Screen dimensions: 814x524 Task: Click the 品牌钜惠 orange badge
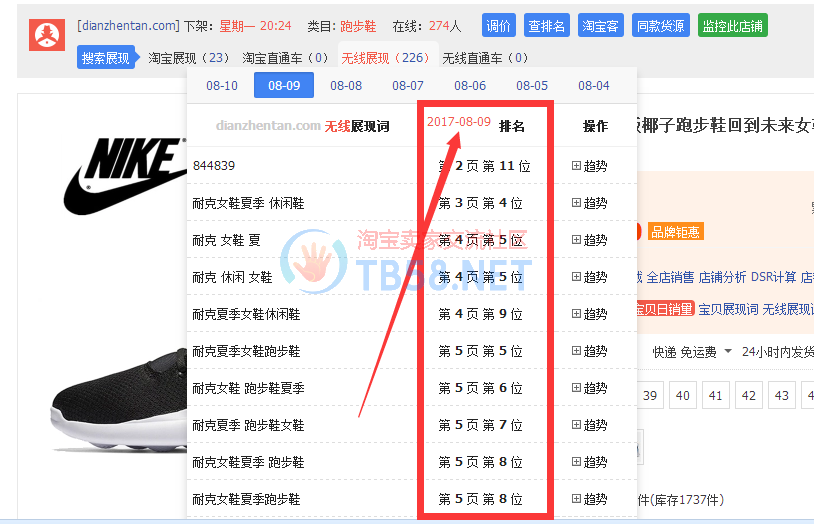point(675,232)
